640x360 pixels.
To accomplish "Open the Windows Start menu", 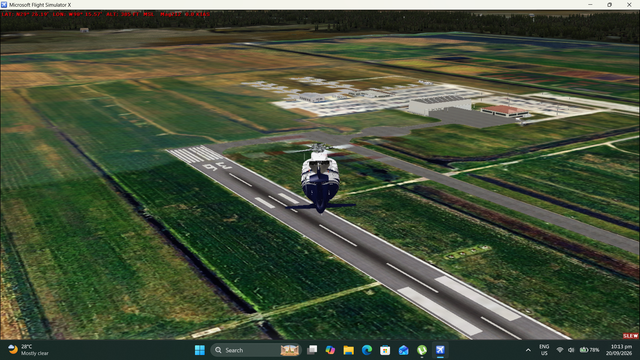I will 200,350.
